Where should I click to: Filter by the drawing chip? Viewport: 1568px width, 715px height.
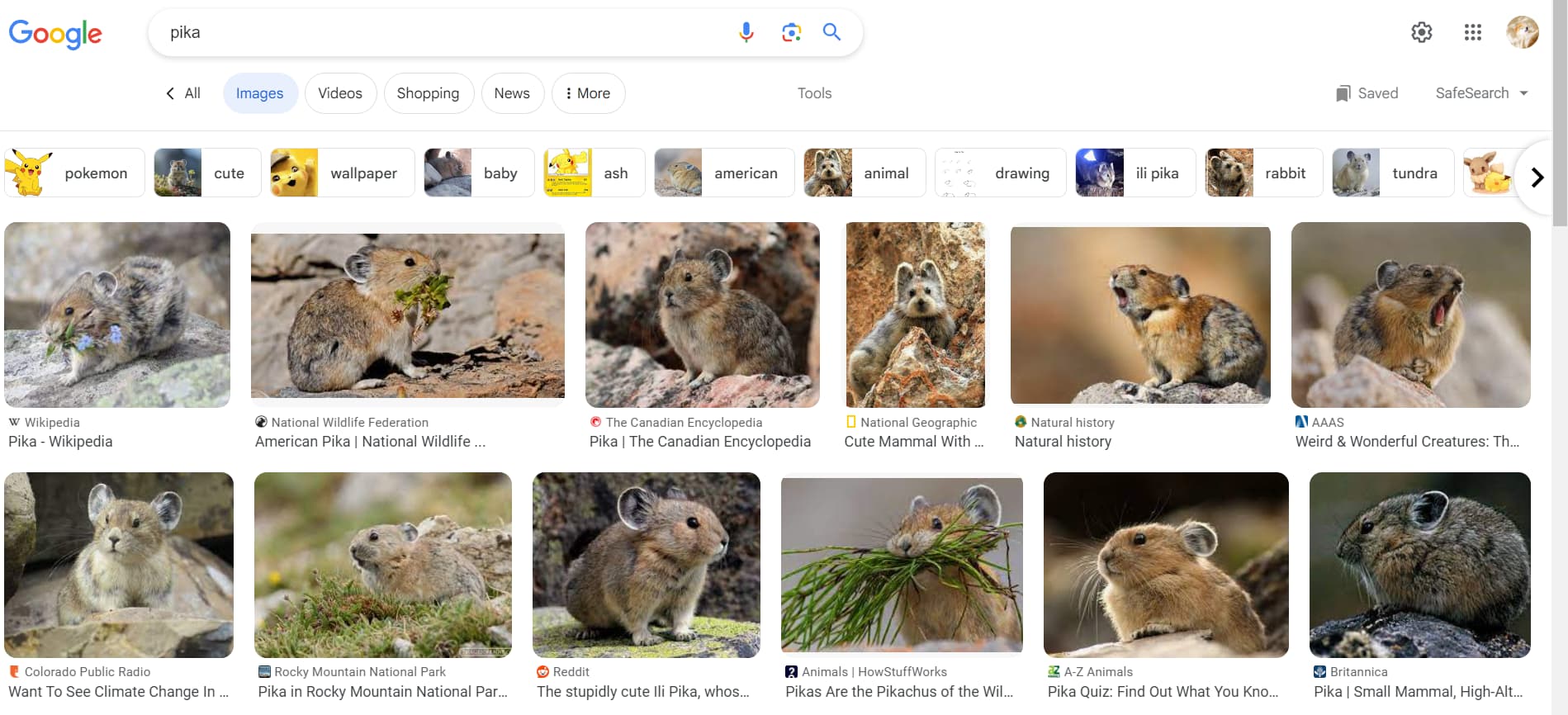click(1001, 173)
